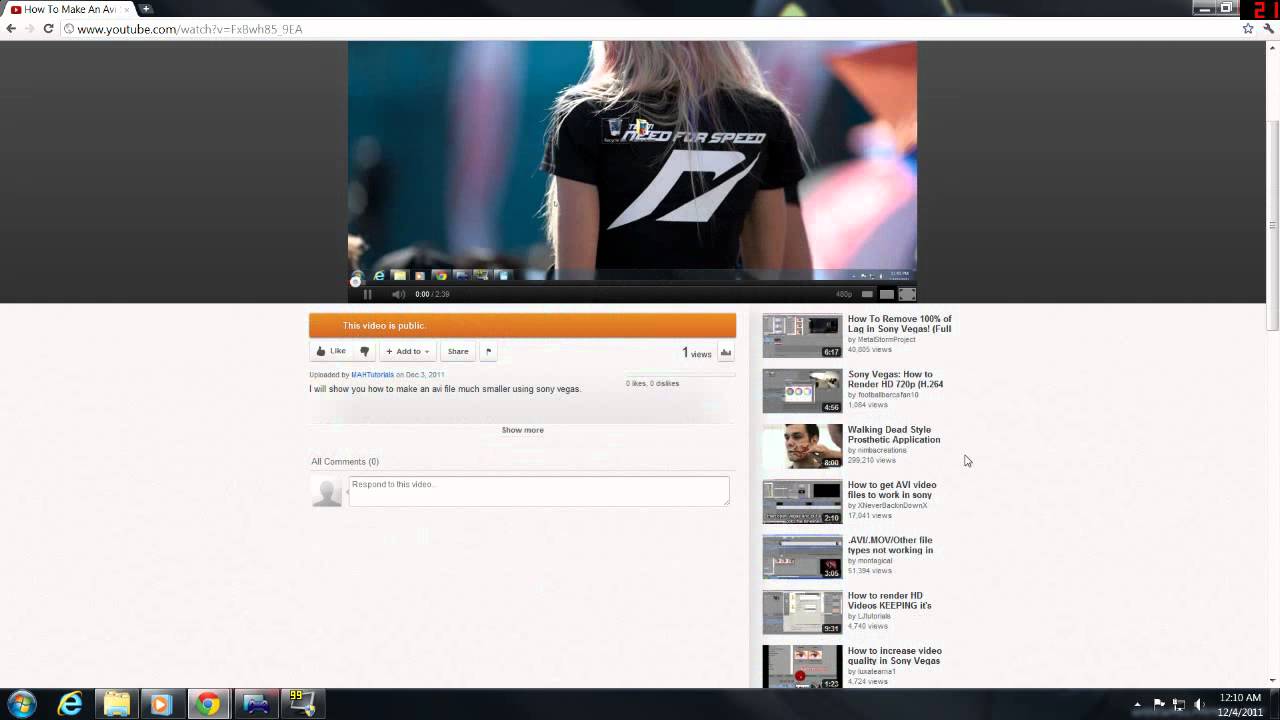Open network status tray icon
This screenshot has height=720, width=1280.
tap(1179, 705)
